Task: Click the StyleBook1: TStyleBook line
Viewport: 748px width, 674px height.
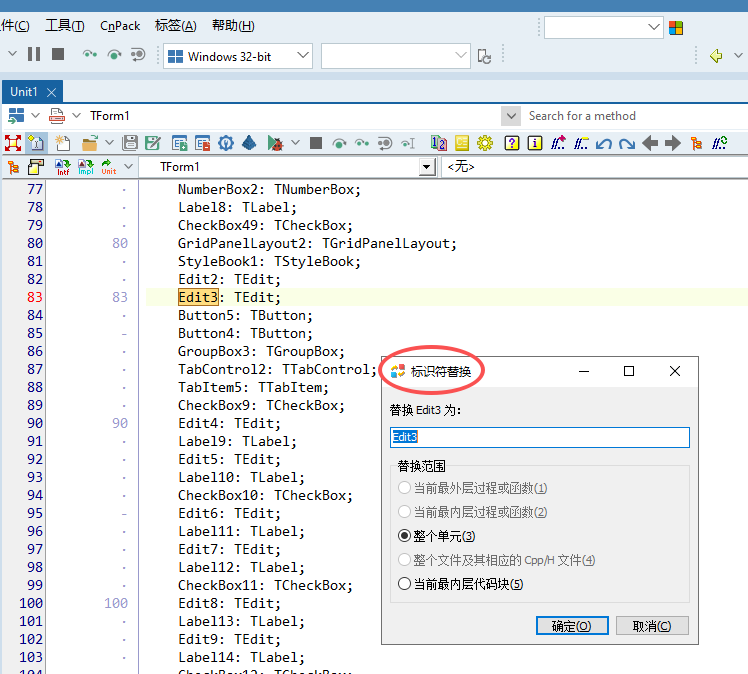Action: (x=269, y=261)
